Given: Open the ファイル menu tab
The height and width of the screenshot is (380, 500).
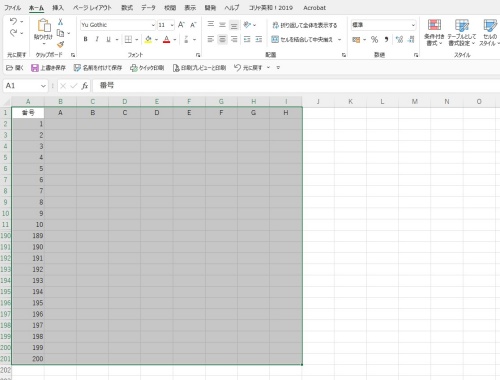Looking at the screenshot, I should pyautogui.click(x=13, y=8).
